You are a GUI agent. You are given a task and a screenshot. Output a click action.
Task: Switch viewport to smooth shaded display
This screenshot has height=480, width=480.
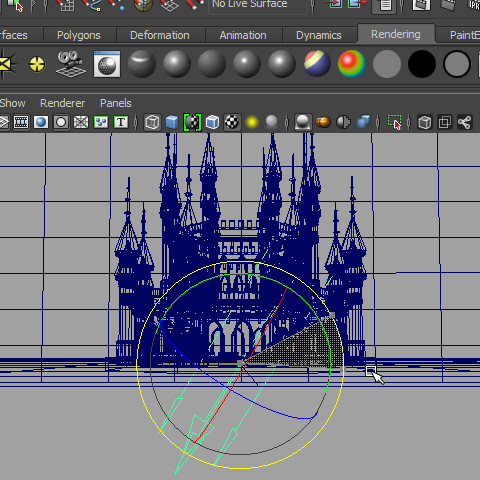tap(172, 122)
